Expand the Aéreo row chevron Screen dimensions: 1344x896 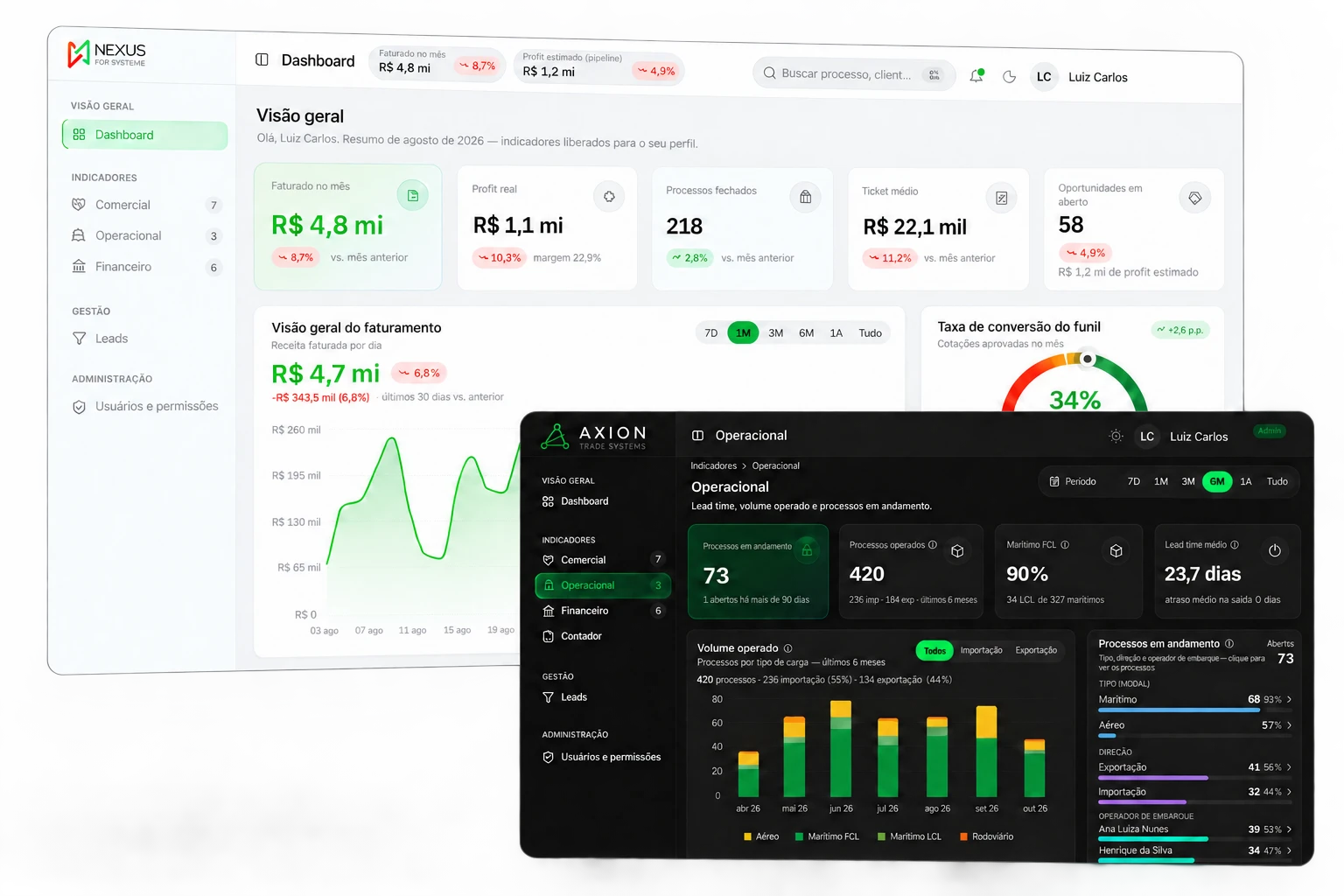click(x=1289, y=725)
